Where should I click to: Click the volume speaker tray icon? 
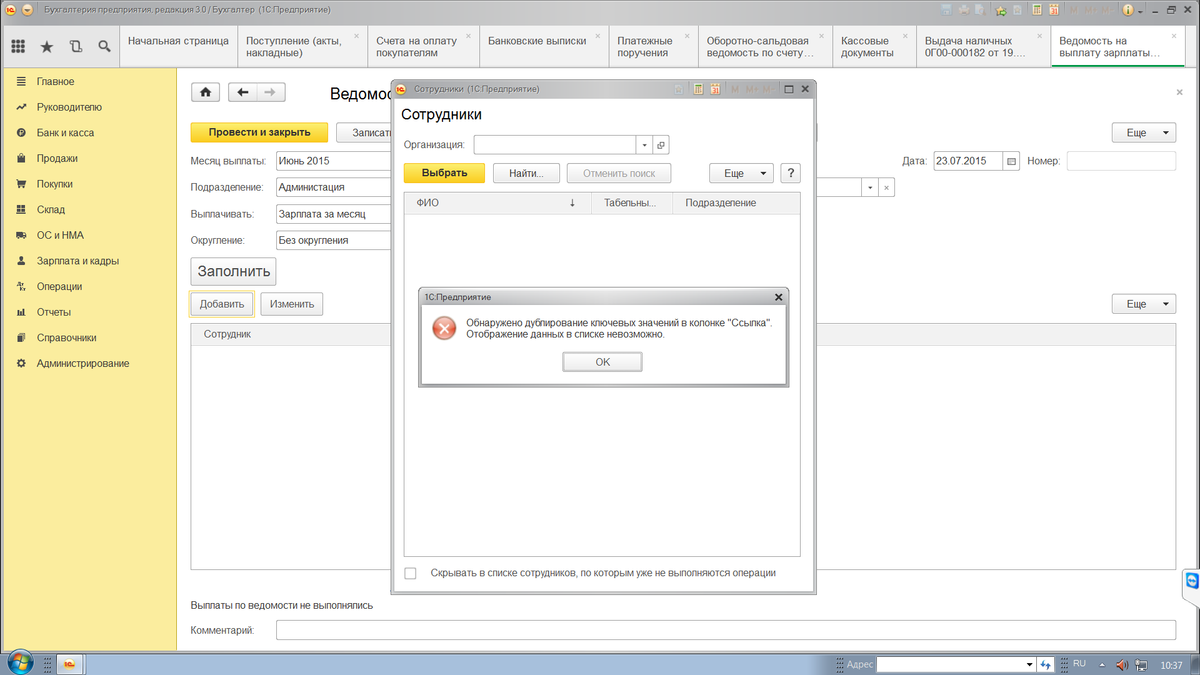(x=1121, y=664)
